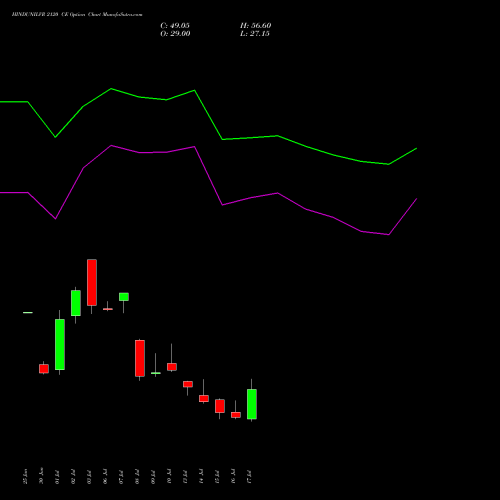The height and width of the screenshot is (500, 500).
Task: Click the high price value H: 56.60
Action: pyautogui.click(x=255, y=26)
